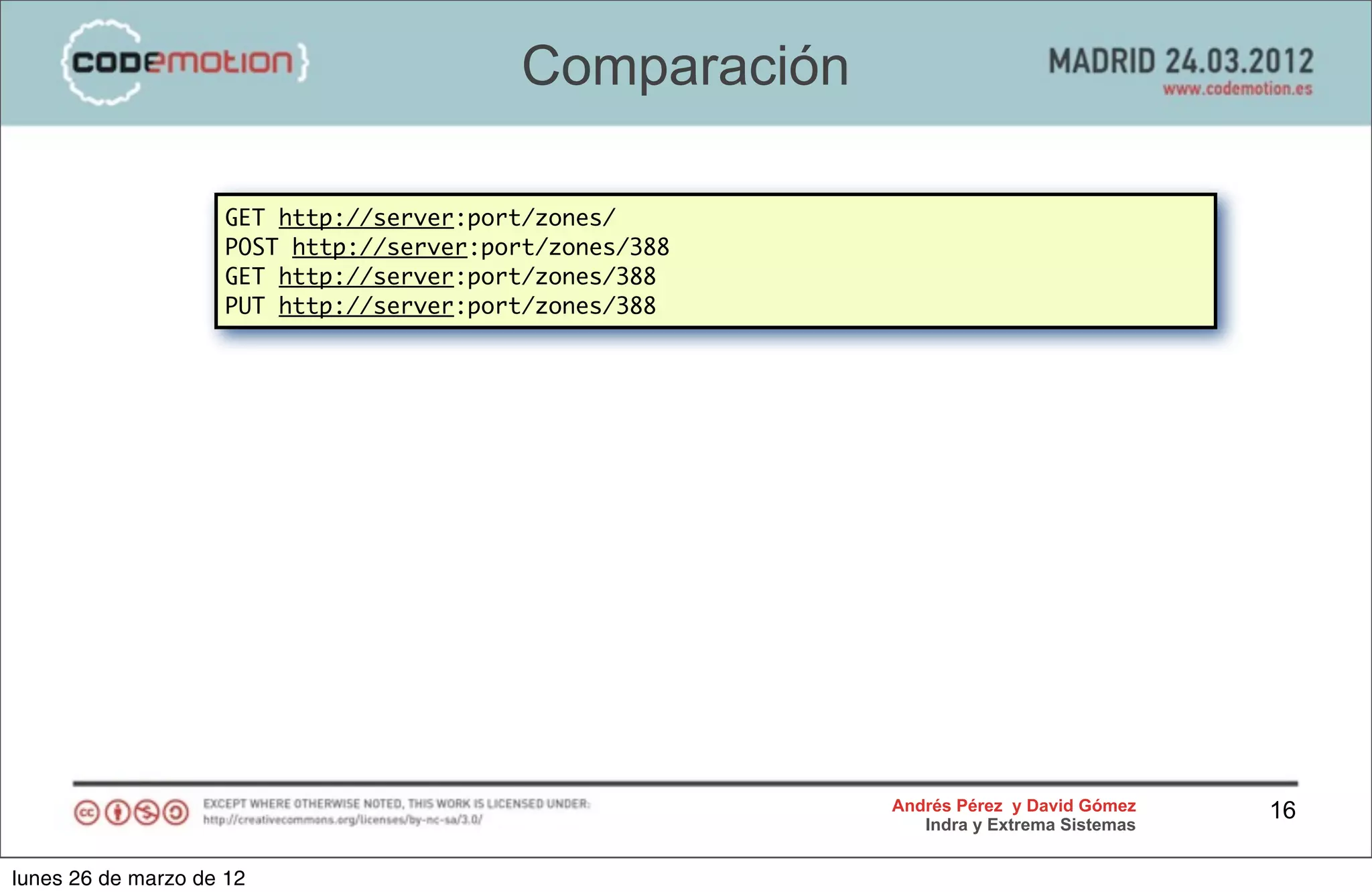Click the http://server link in the POST line

tap(380, 247)
